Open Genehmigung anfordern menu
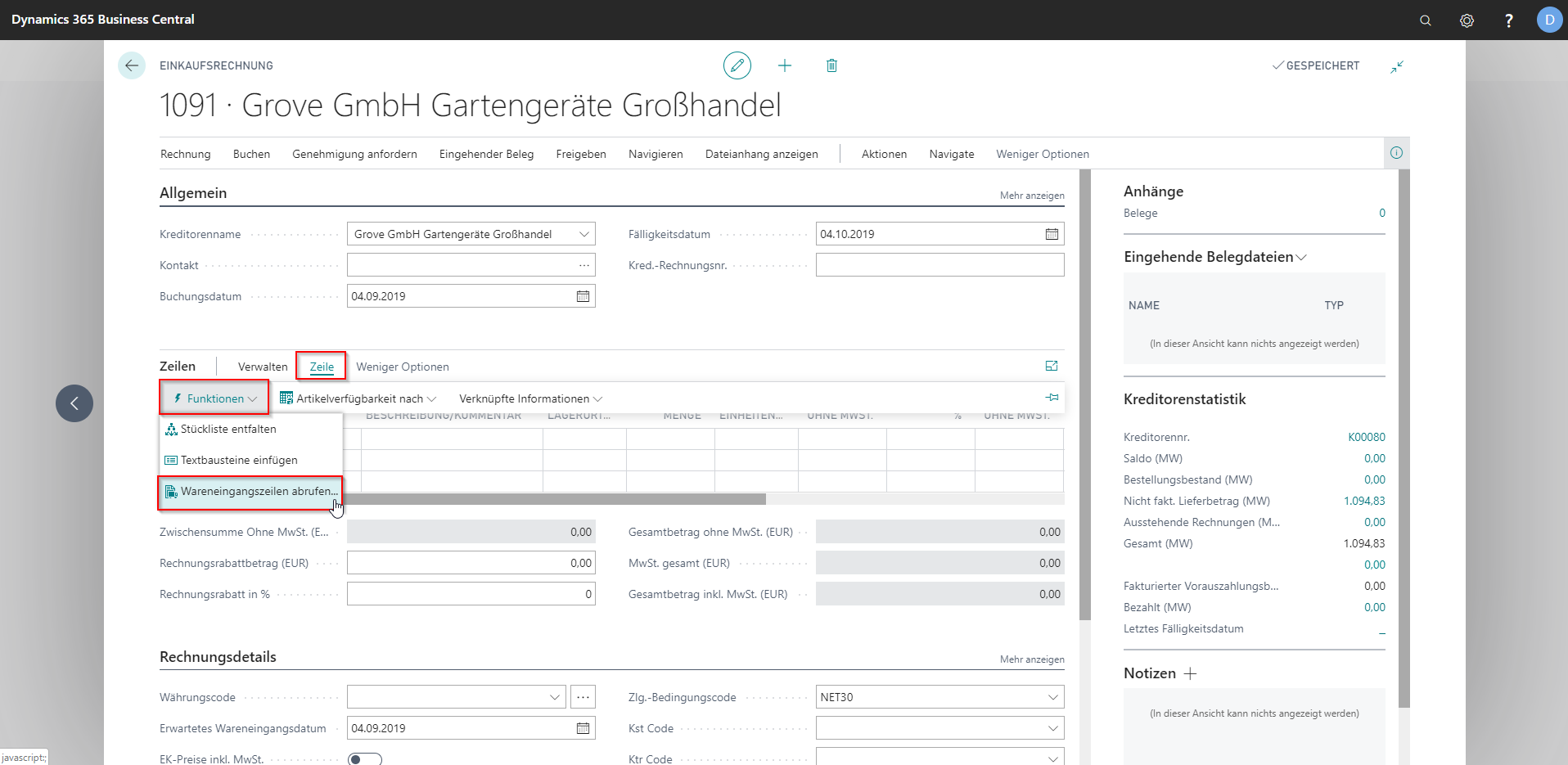The width and height of the screenshot is (1568, 765). (x=354, y=154)
